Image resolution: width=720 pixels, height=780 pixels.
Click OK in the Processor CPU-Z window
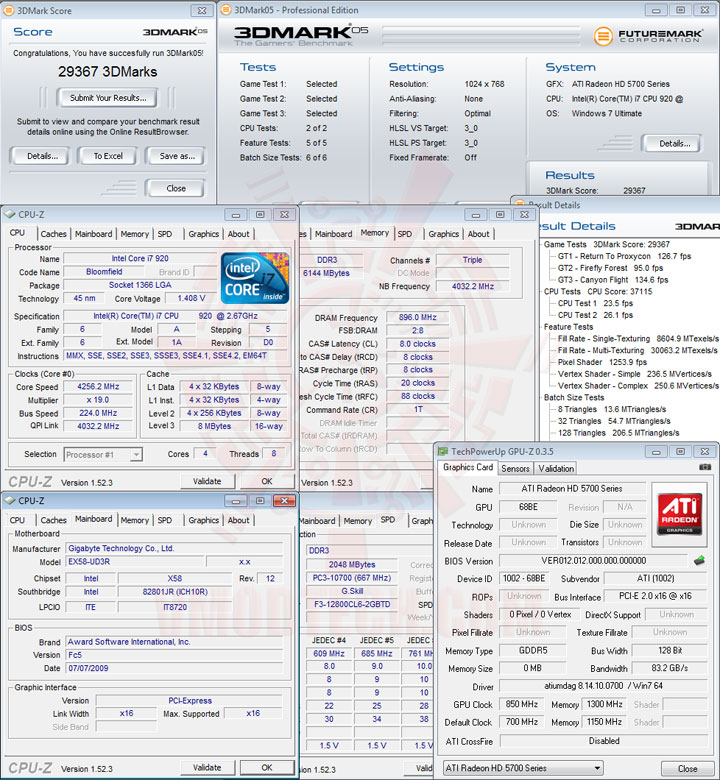[267, 482]
